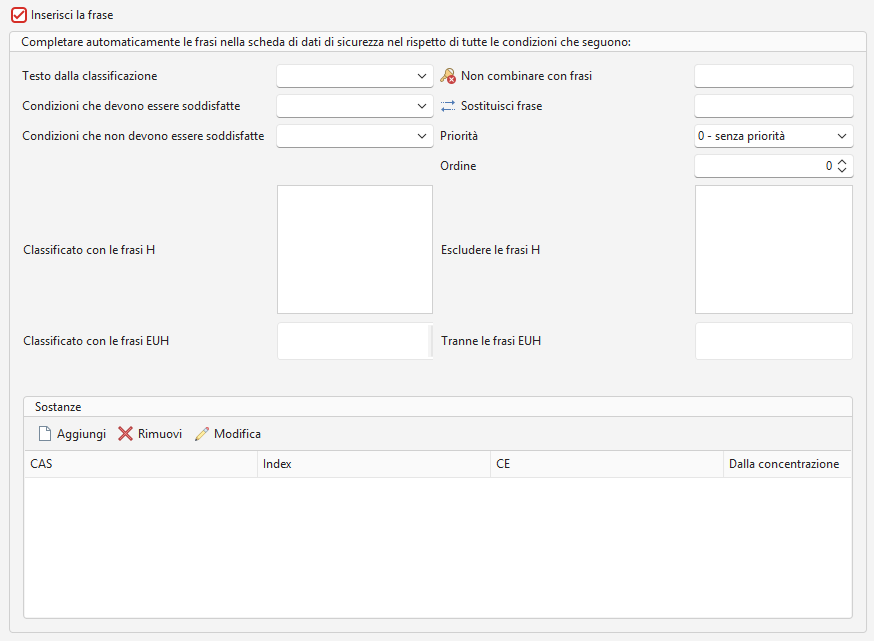
Task: Click the 'Dalla concentrazione' column header
Action: click(788, 464)
